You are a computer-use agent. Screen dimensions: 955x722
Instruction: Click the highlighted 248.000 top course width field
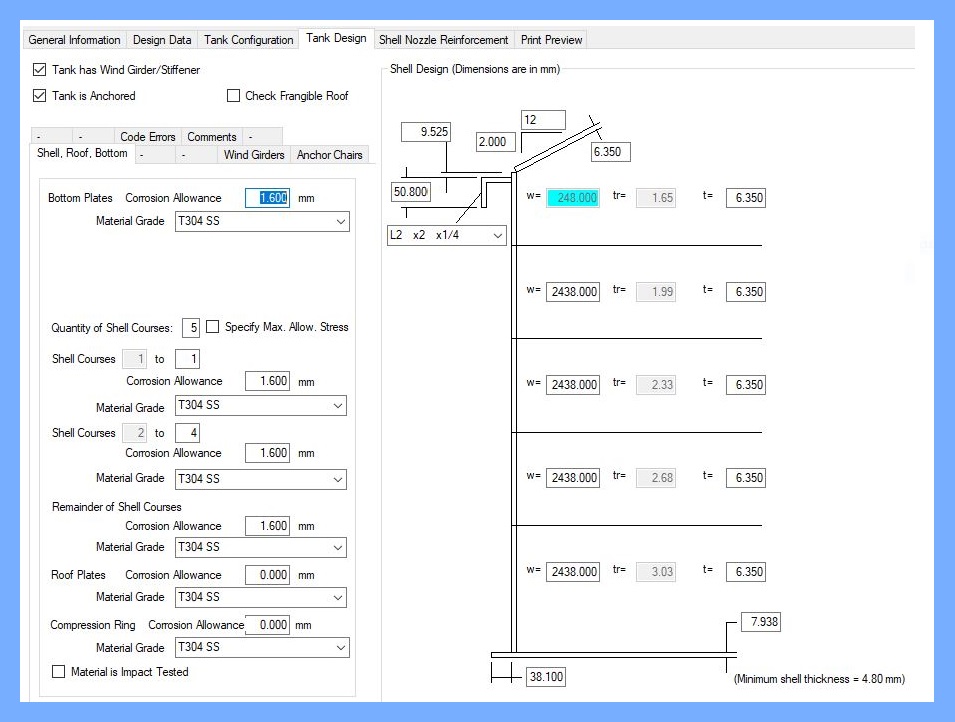click(573, 198)
